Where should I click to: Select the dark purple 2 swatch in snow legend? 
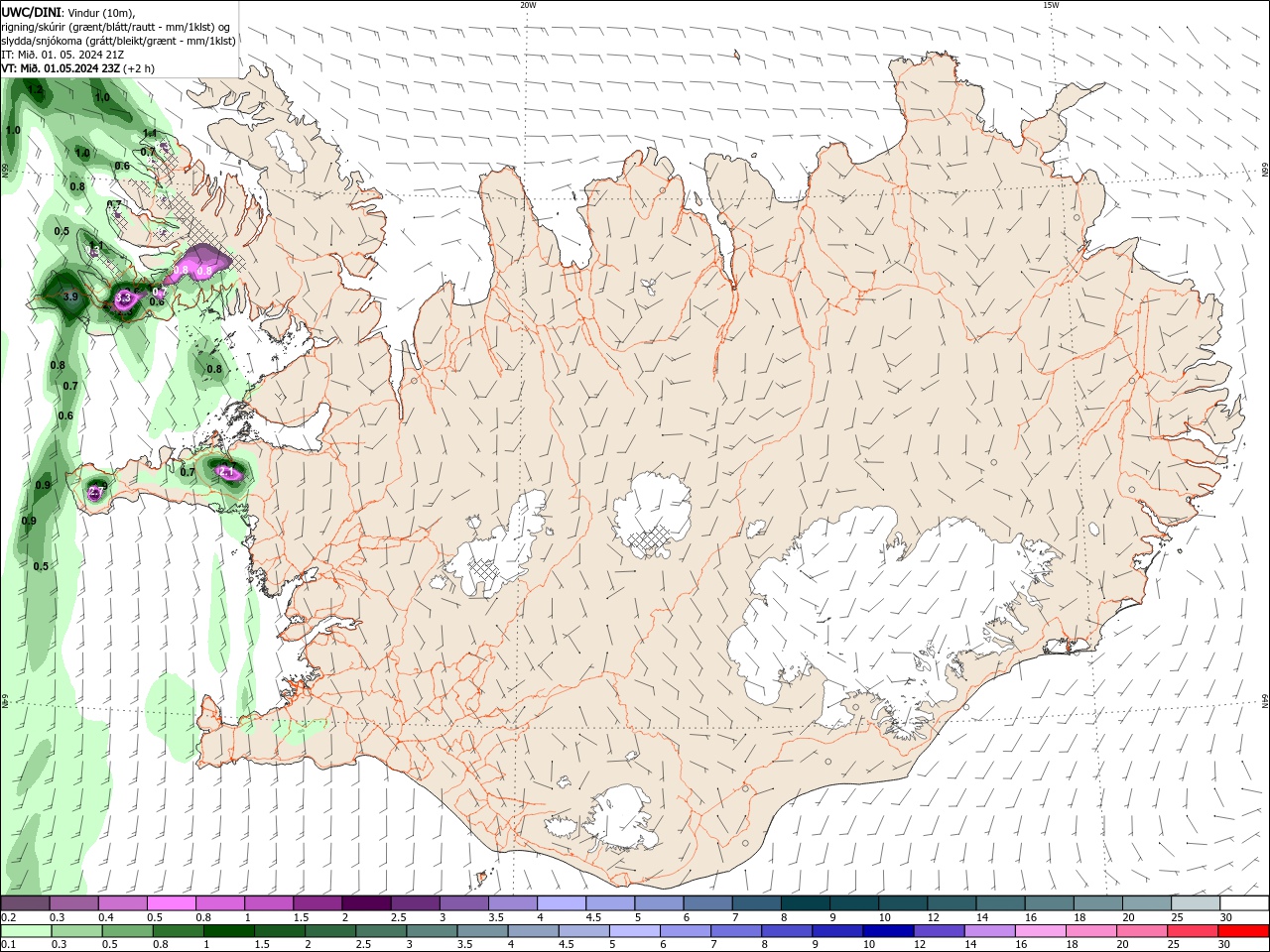click(x=365, y=903)
